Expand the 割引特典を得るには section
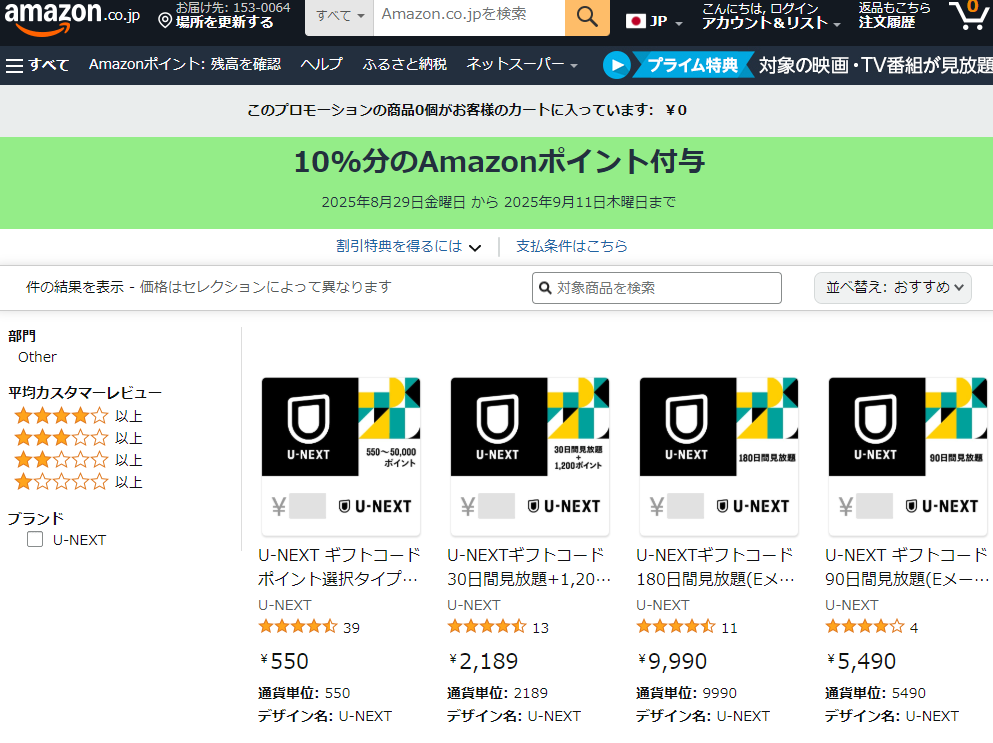Screen dimensions: 993x743 [410, 246]
